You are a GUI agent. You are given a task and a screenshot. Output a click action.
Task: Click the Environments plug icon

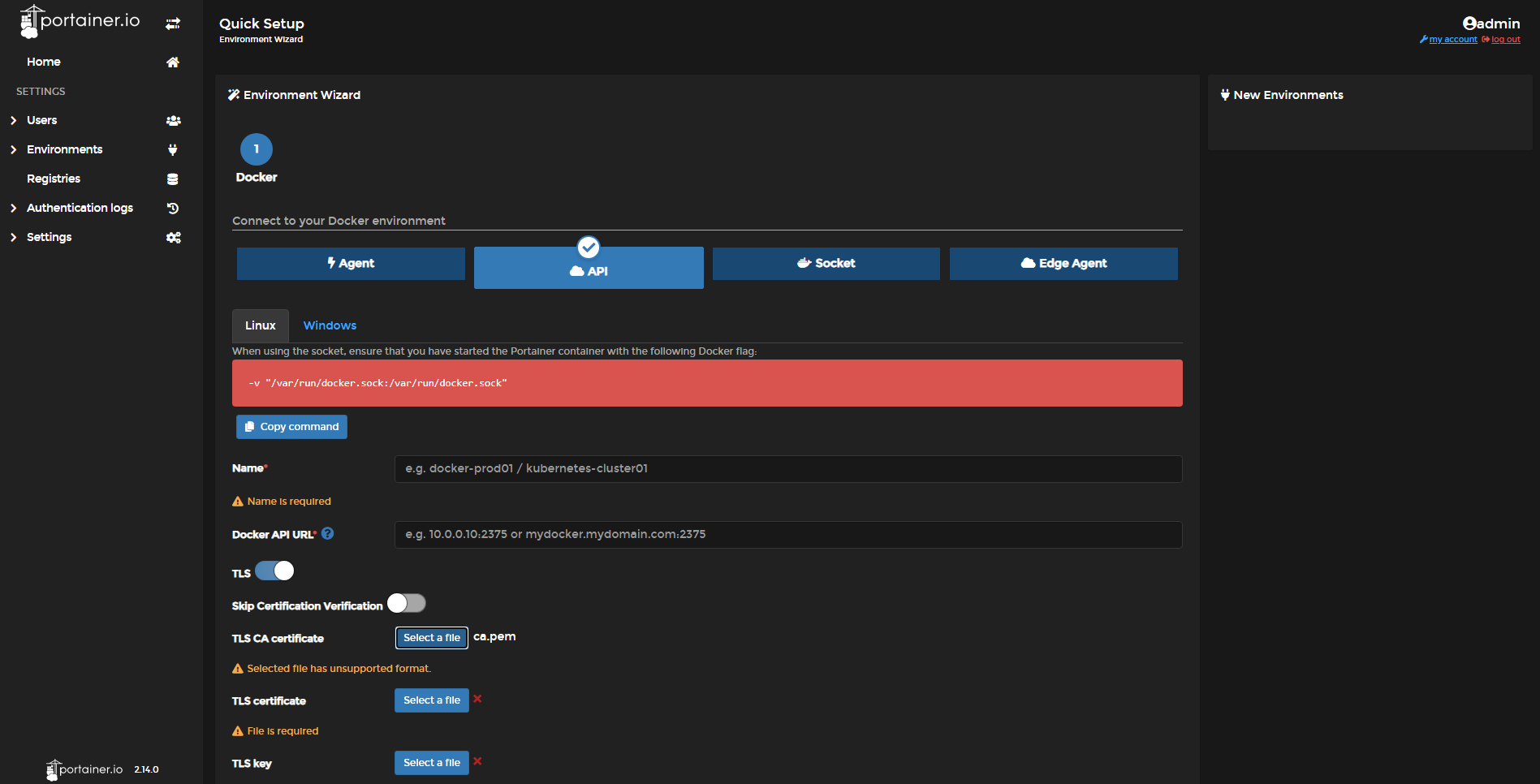tap(173, 149)
